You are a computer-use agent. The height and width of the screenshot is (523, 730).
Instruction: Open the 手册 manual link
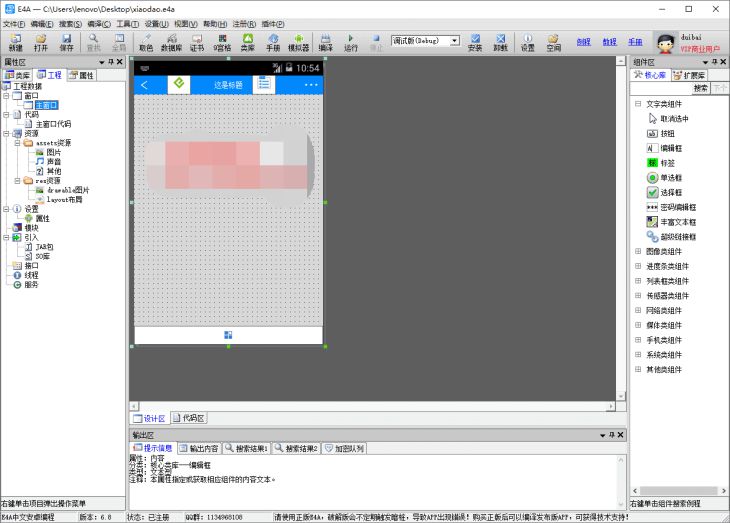pos(635,42)
